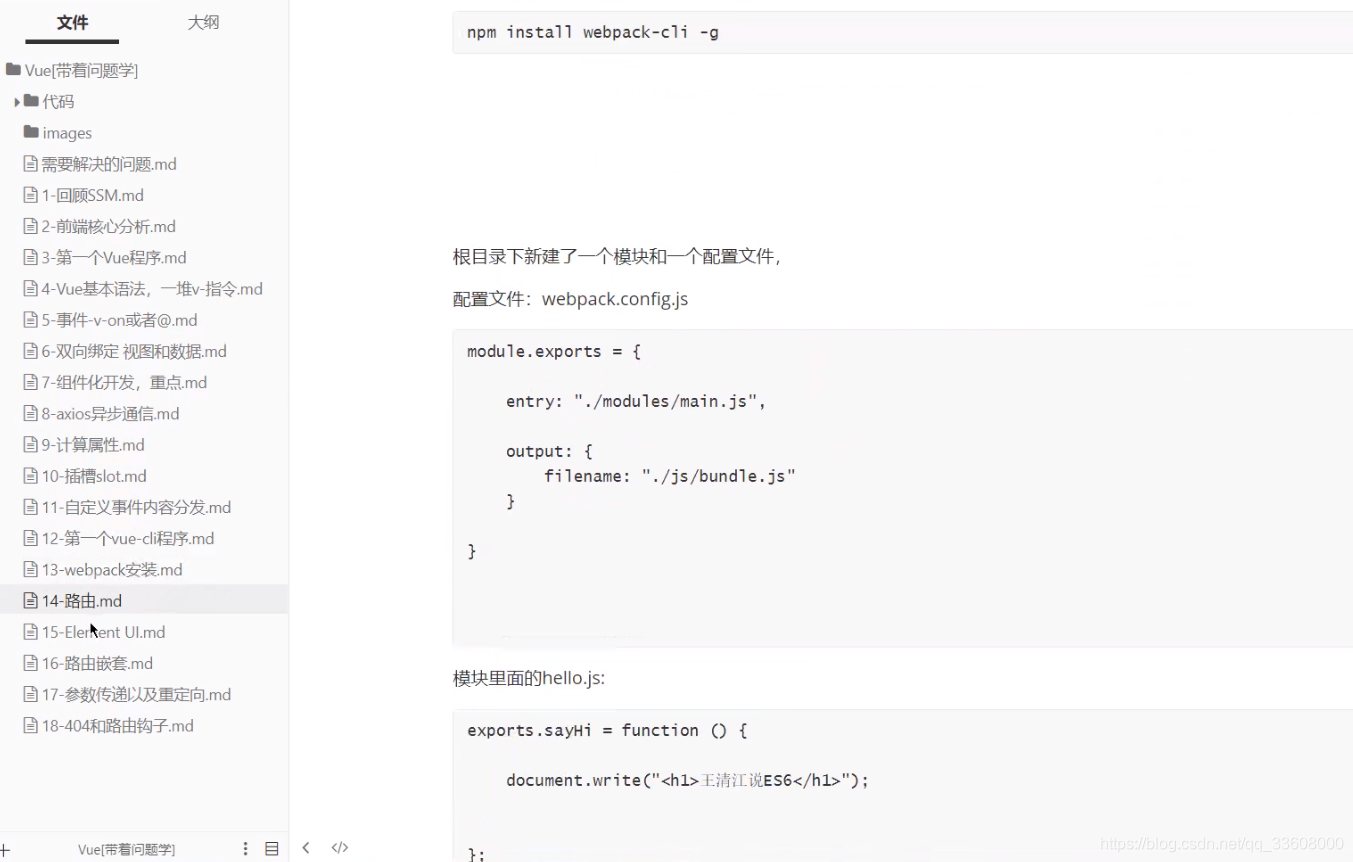Screen dimensions: 1353x862
Task: Open 13-webpack安装.md file
Action: click(112, 569)
